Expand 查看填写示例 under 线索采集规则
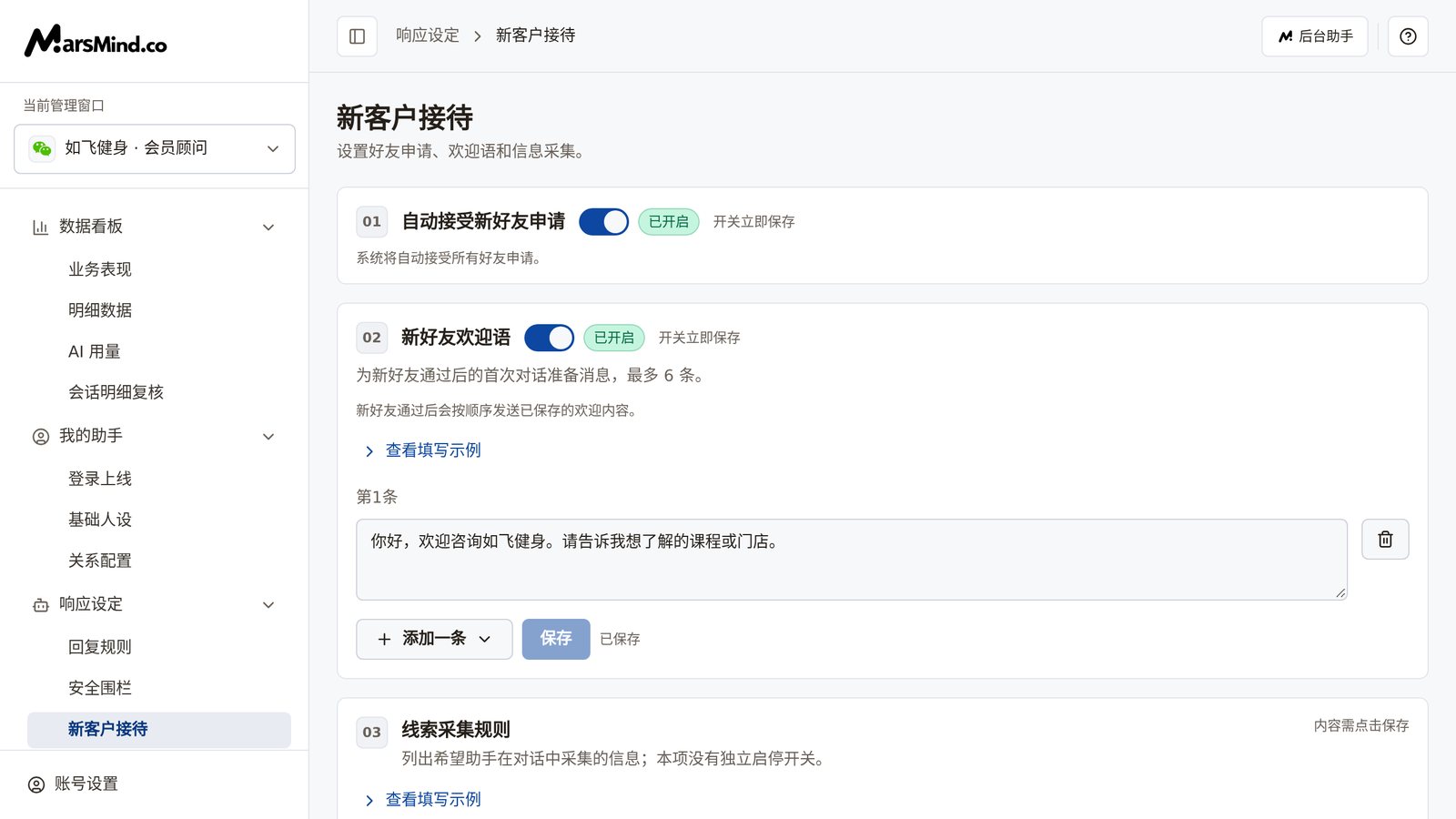The width and height of the screenshot is (1456, 819). pyautogui.click(x=422, y=800)
